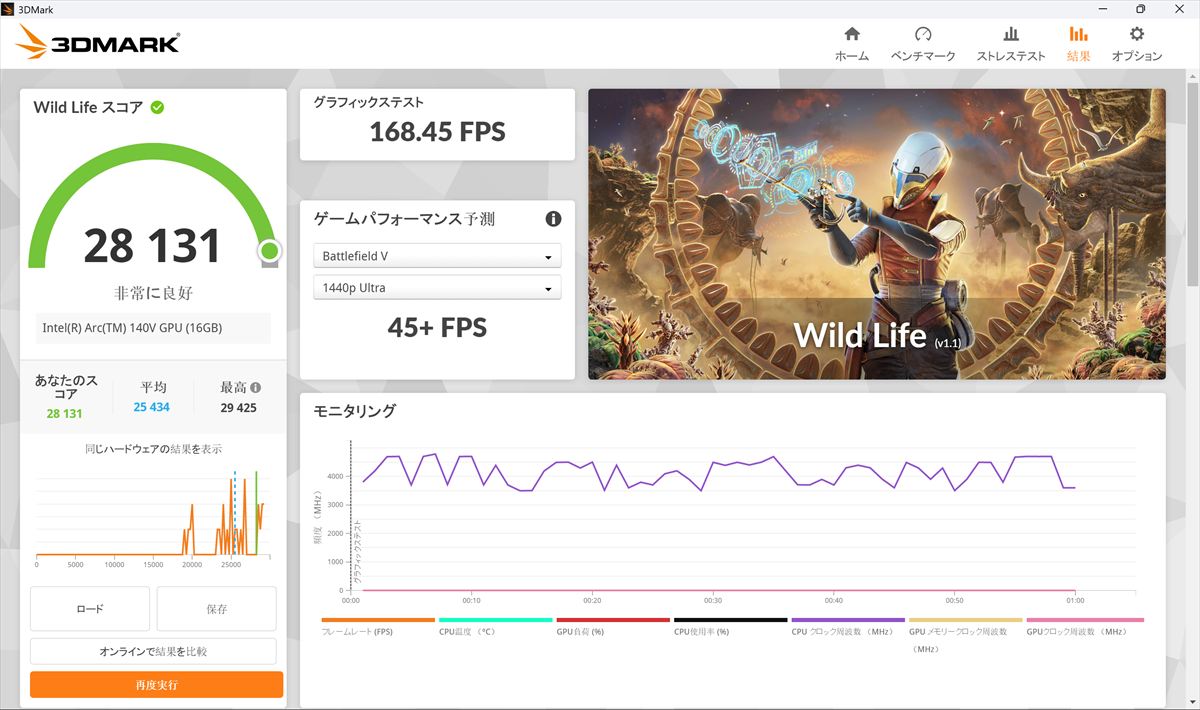Toggle GPUクロック周波数 legend pink swatch
Image resolution: width=1200 pixels, height=710 pixels.
[1084, 620]
